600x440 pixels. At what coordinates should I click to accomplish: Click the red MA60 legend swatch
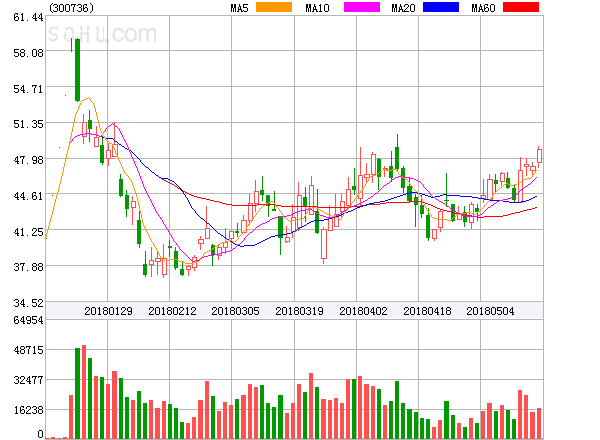521,7
